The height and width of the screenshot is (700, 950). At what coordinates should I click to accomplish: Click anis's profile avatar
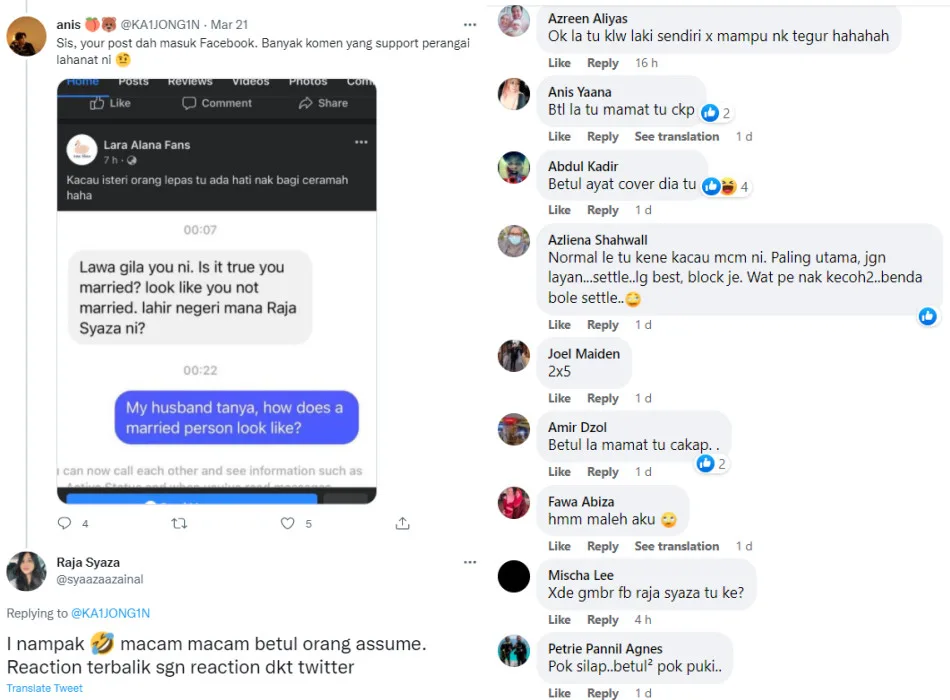[x=26, y=36]
